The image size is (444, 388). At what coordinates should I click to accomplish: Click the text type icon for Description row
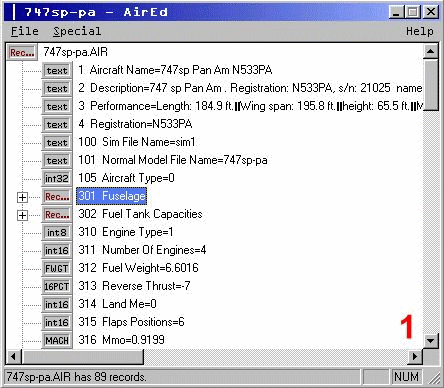coord(57,89)
